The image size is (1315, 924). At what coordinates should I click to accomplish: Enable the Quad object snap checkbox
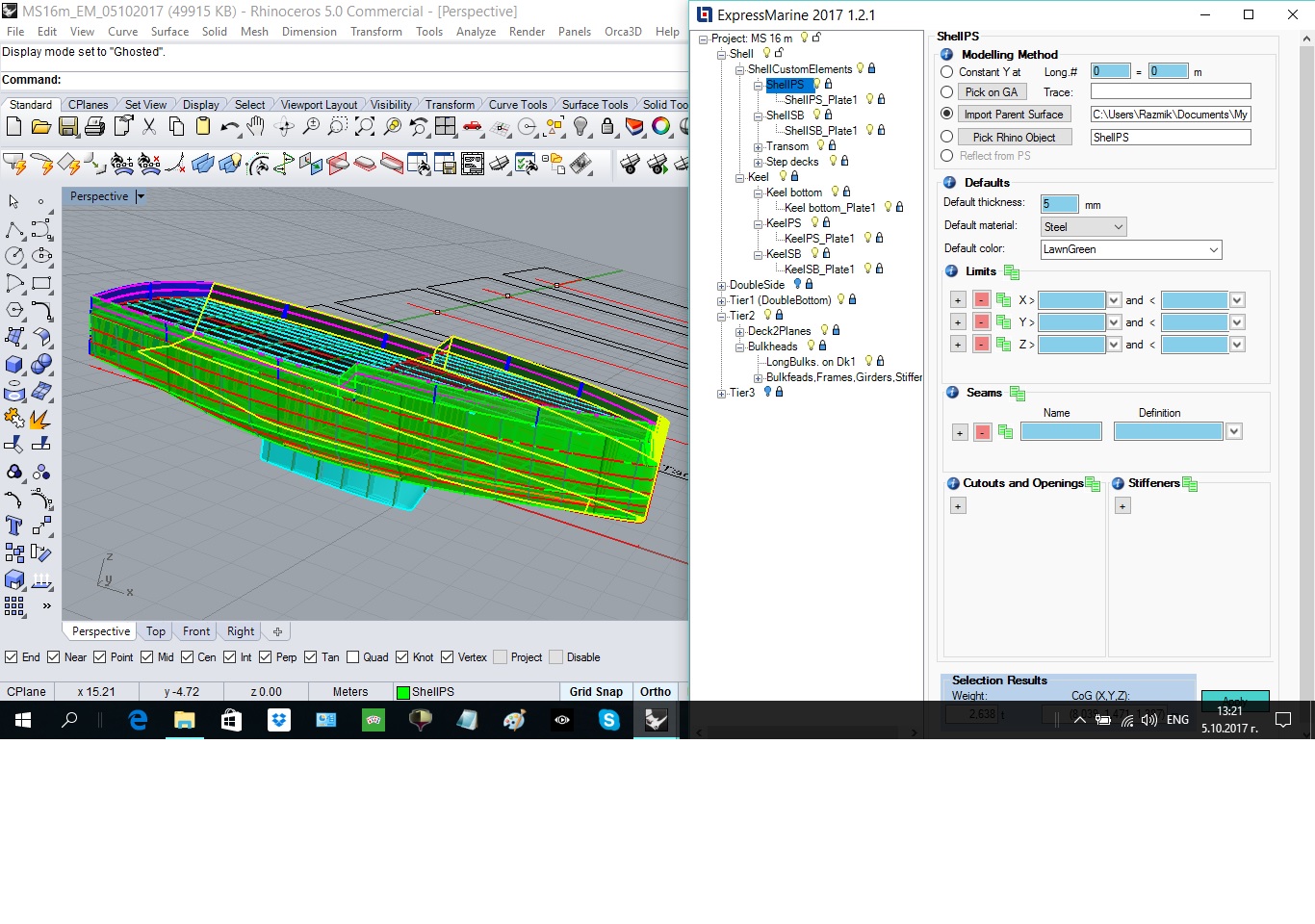[x=353, y=657]
